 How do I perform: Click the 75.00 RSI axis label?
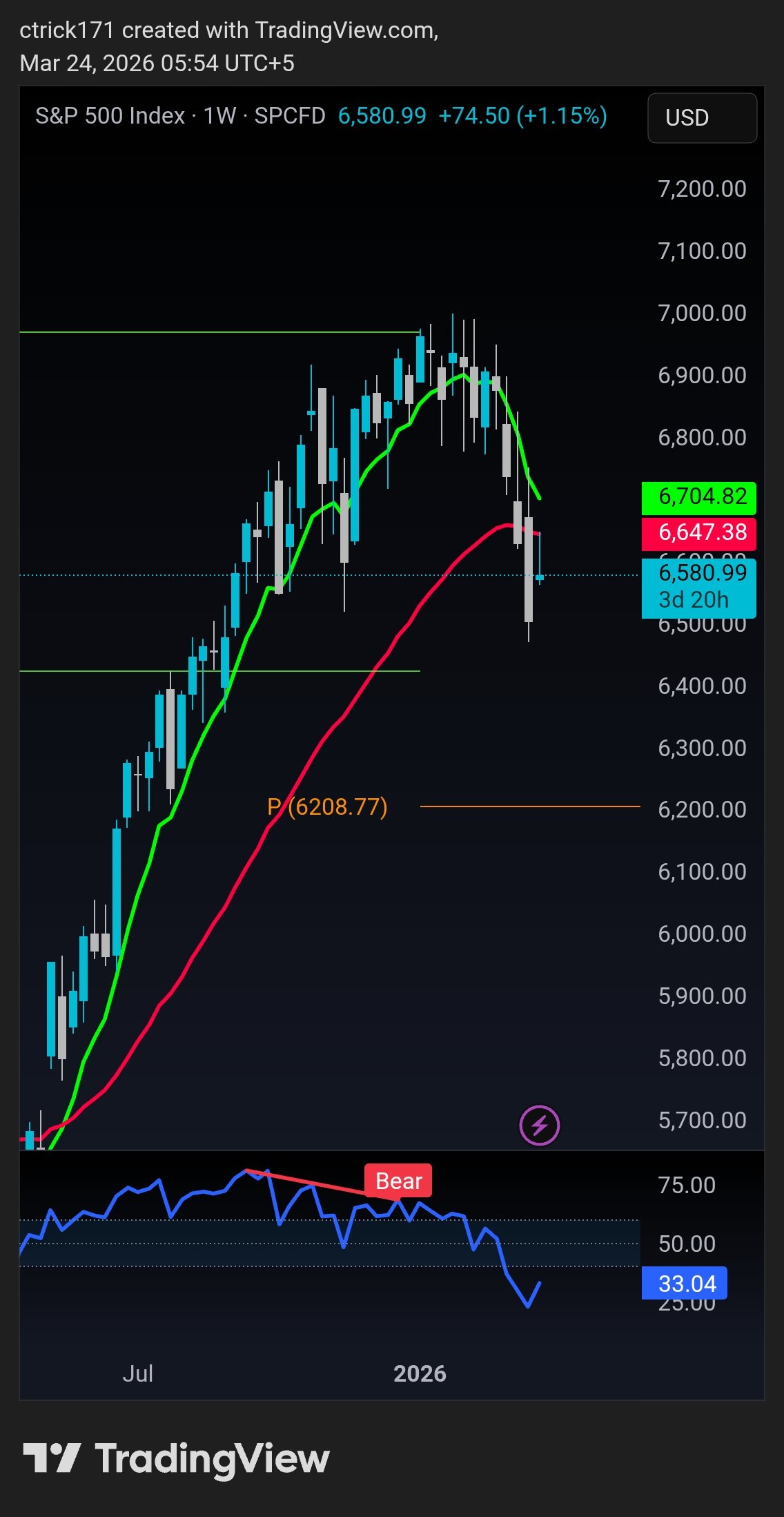tap(687, 1186)
